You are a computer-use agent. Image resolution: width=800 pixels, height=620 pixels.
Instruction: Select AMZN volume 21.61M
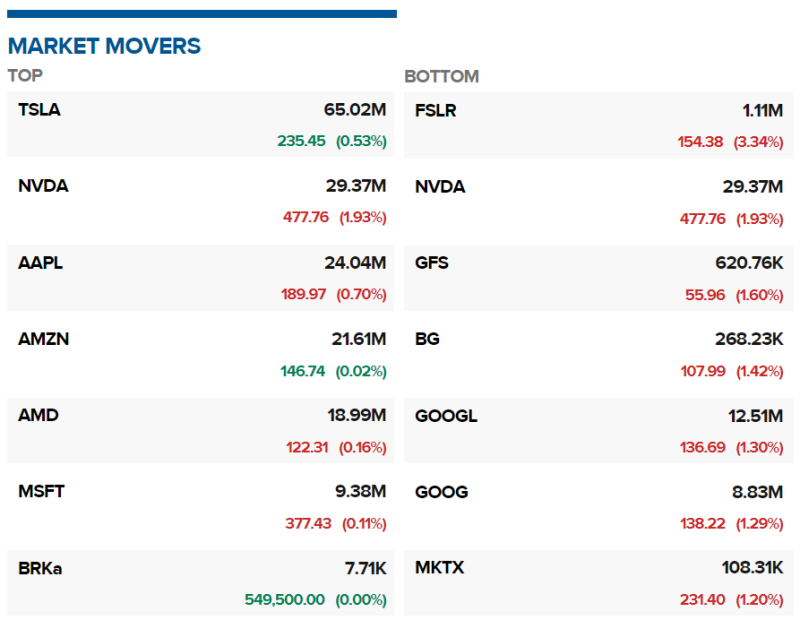(359, 339)
